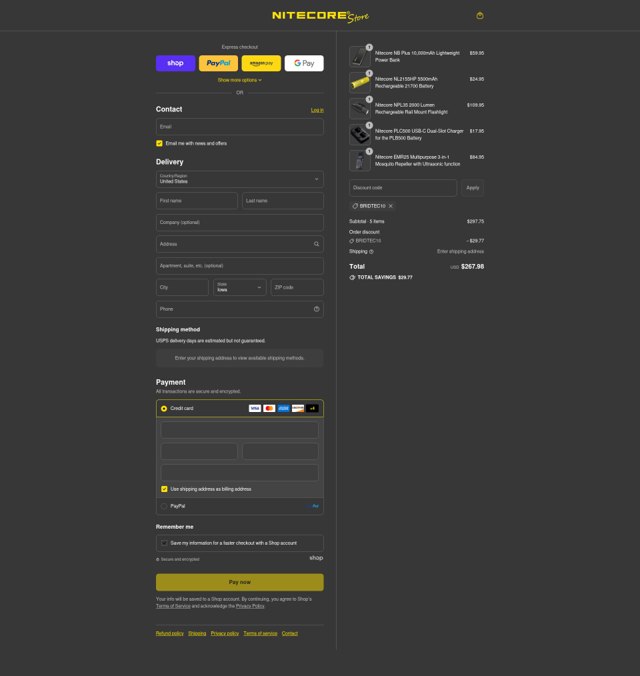Viewport: 640px width, 676px height.
Task: Open the State dropdown
Action: click(x=240, y=287)
